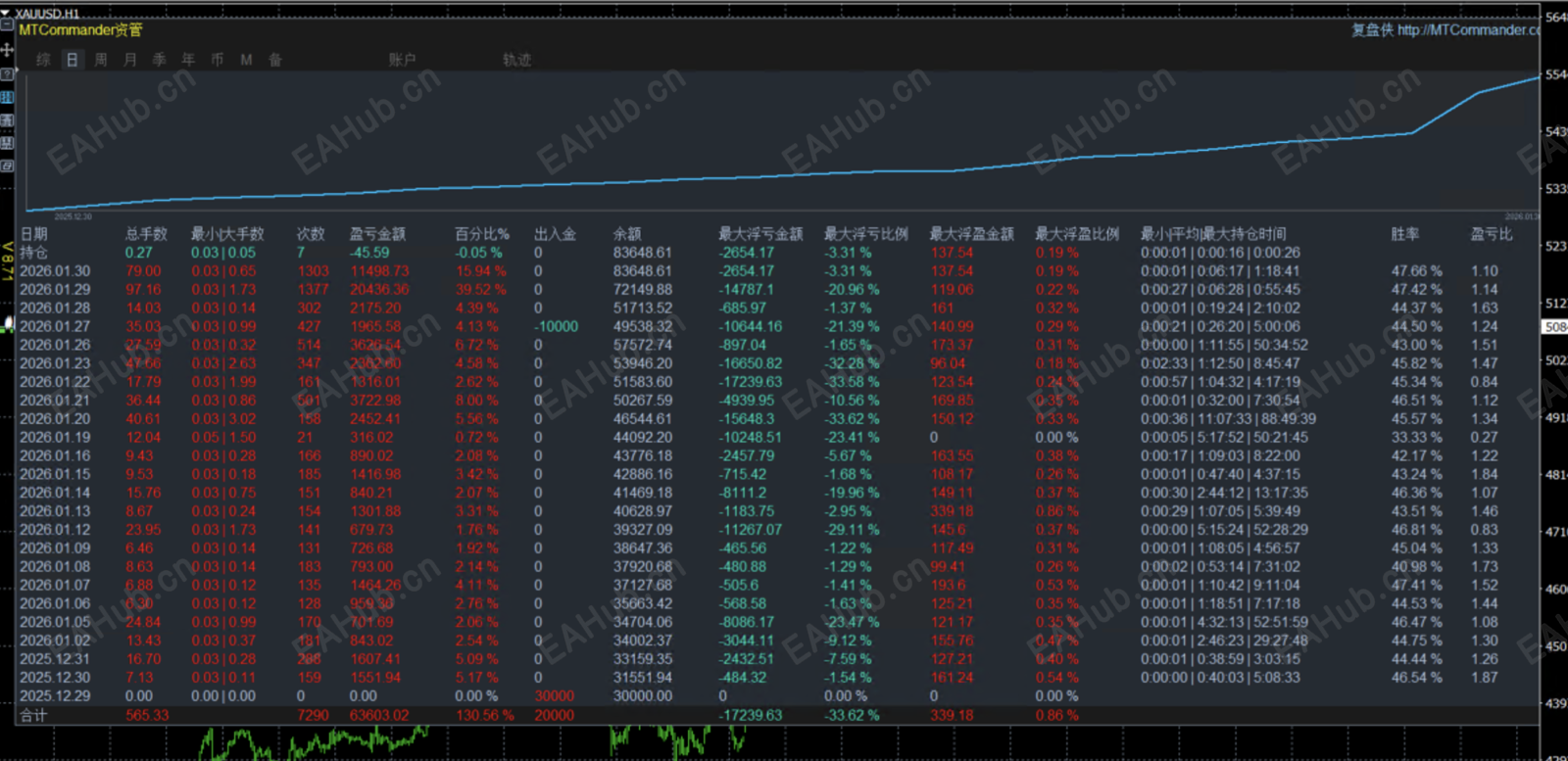The height and width of the screenshot is (761, 1568).
Task: Expand the XAUUSD.H1 chart dropdown triangle
Action: pos(6,13)
